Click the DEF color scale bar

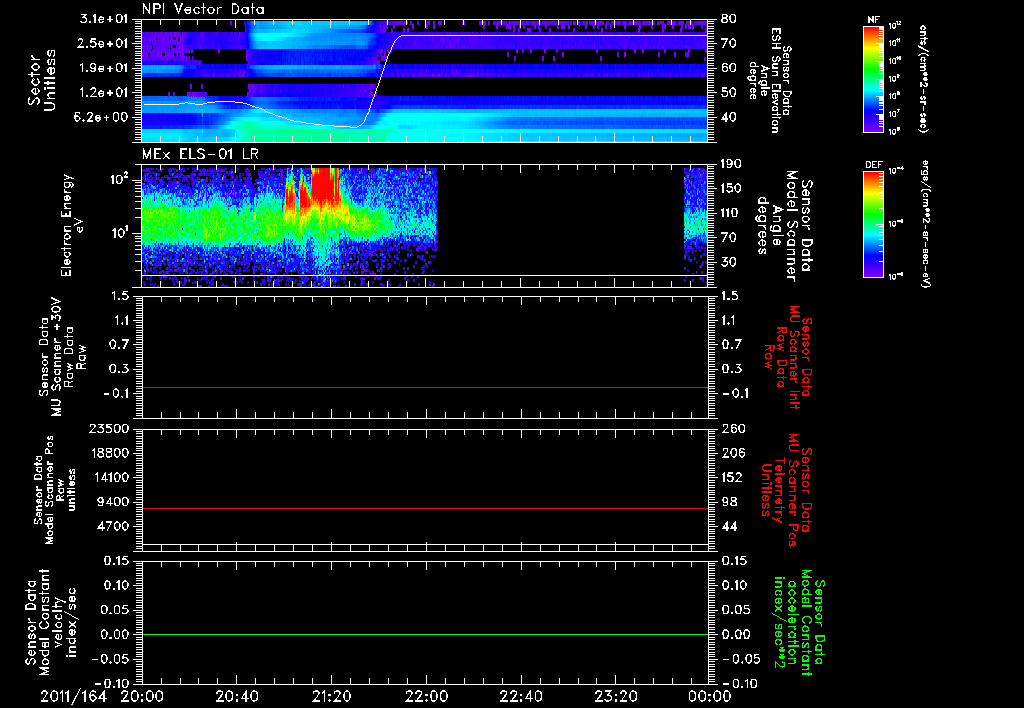point(872,225)
